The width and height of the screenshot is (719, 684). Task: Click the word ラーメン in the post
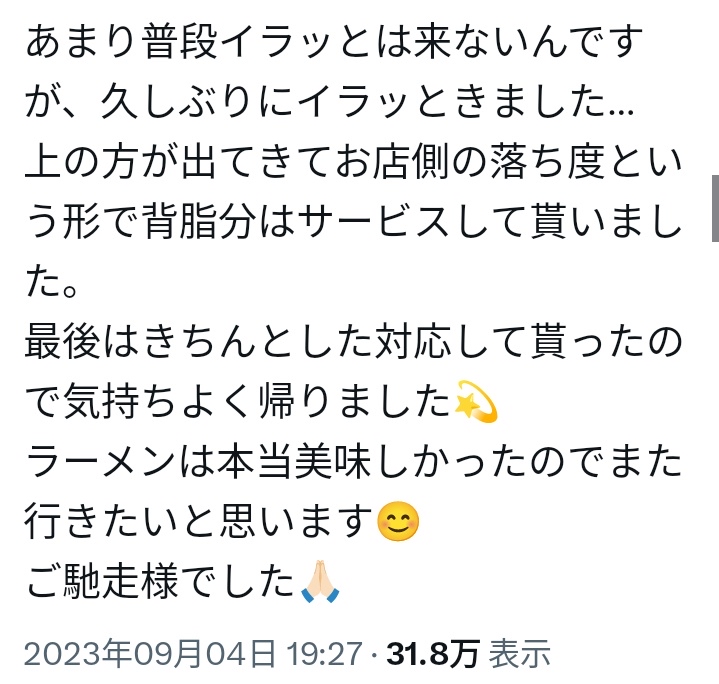click(101, 461)
